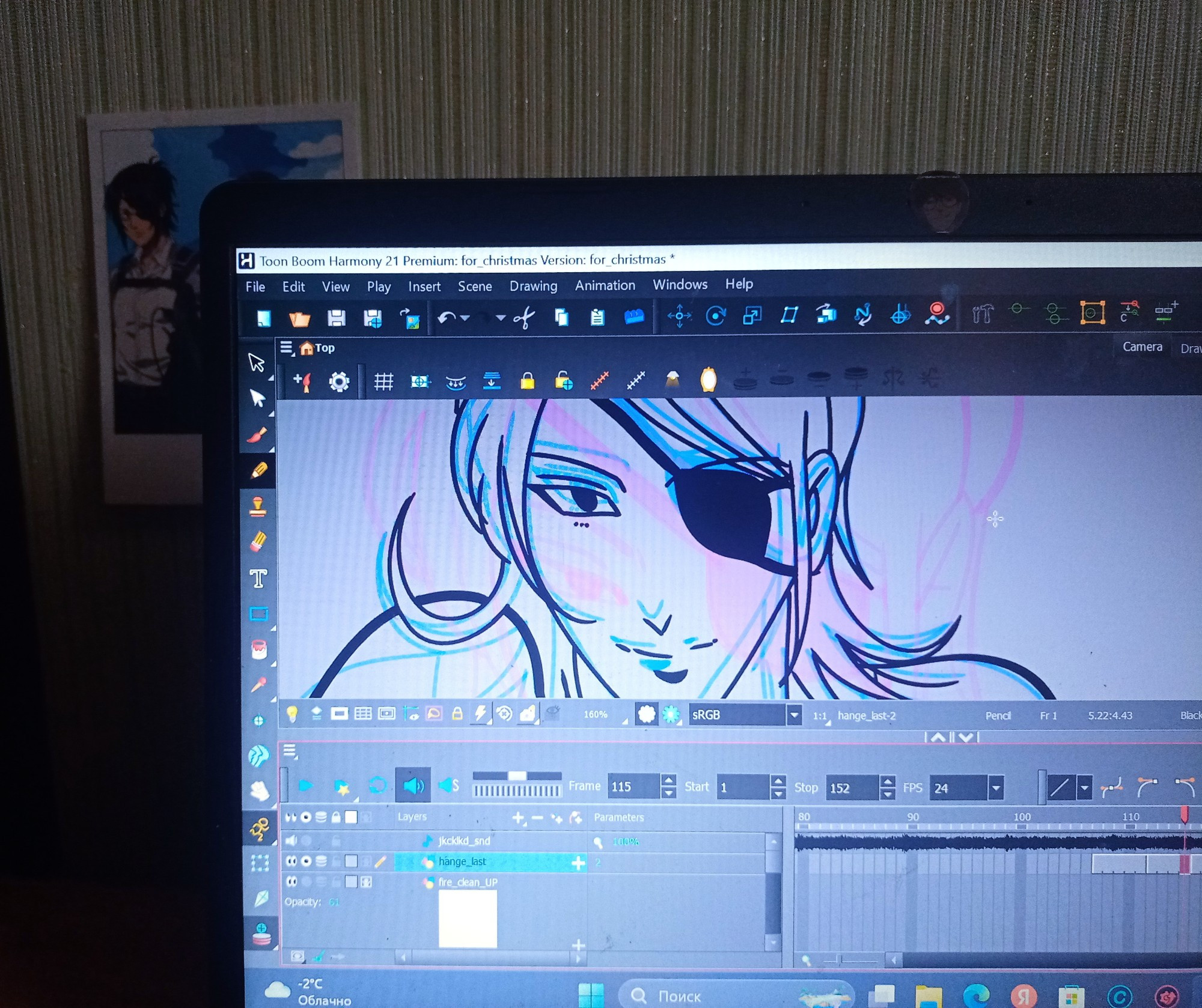Toggle the Sound speaker button
Image resolution: width=1202 pixels, height=1008 pixels.
click(413, 785)
